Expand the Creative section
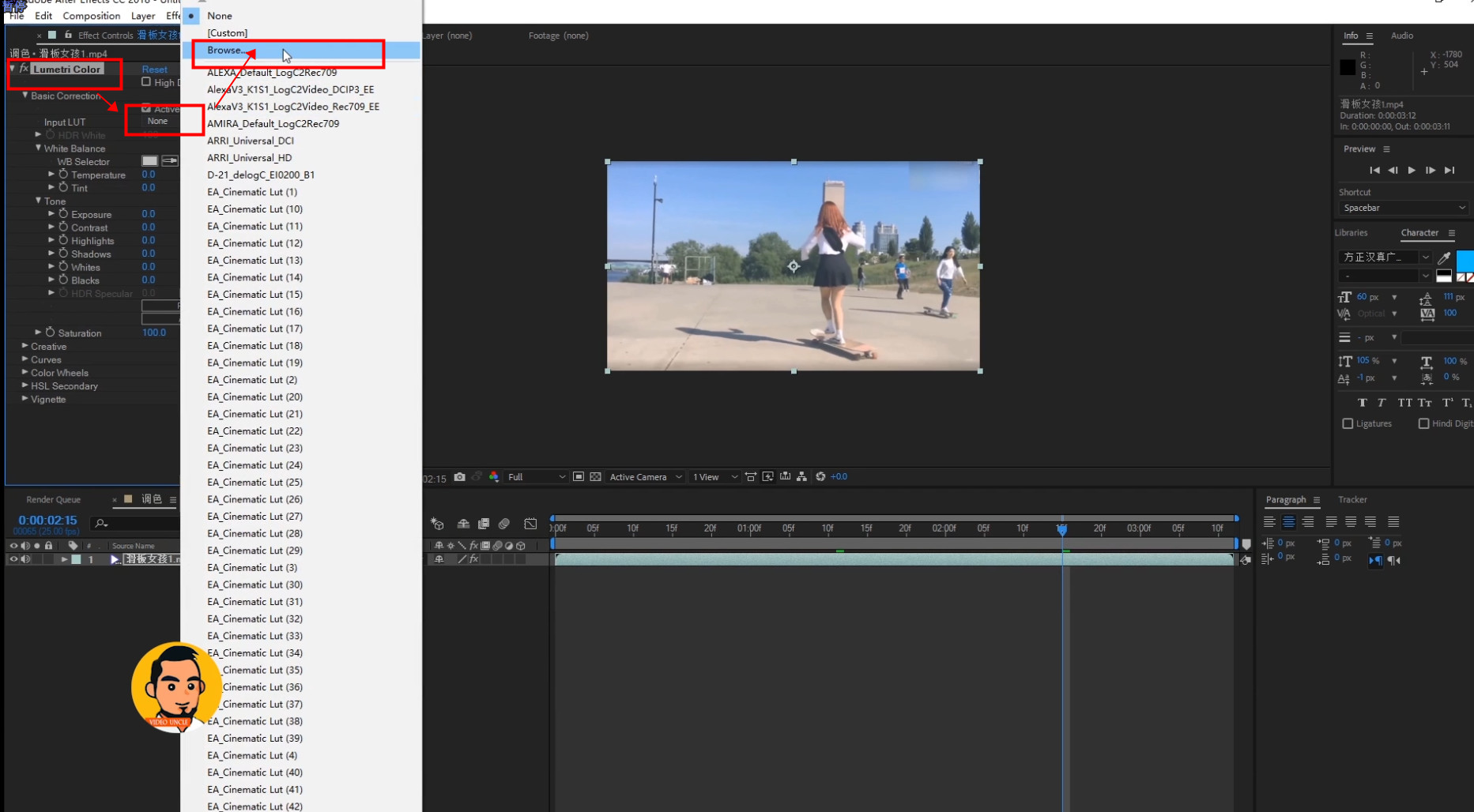Image resolution: width=1474 pixels, height=812 pixels. [25, 346]
